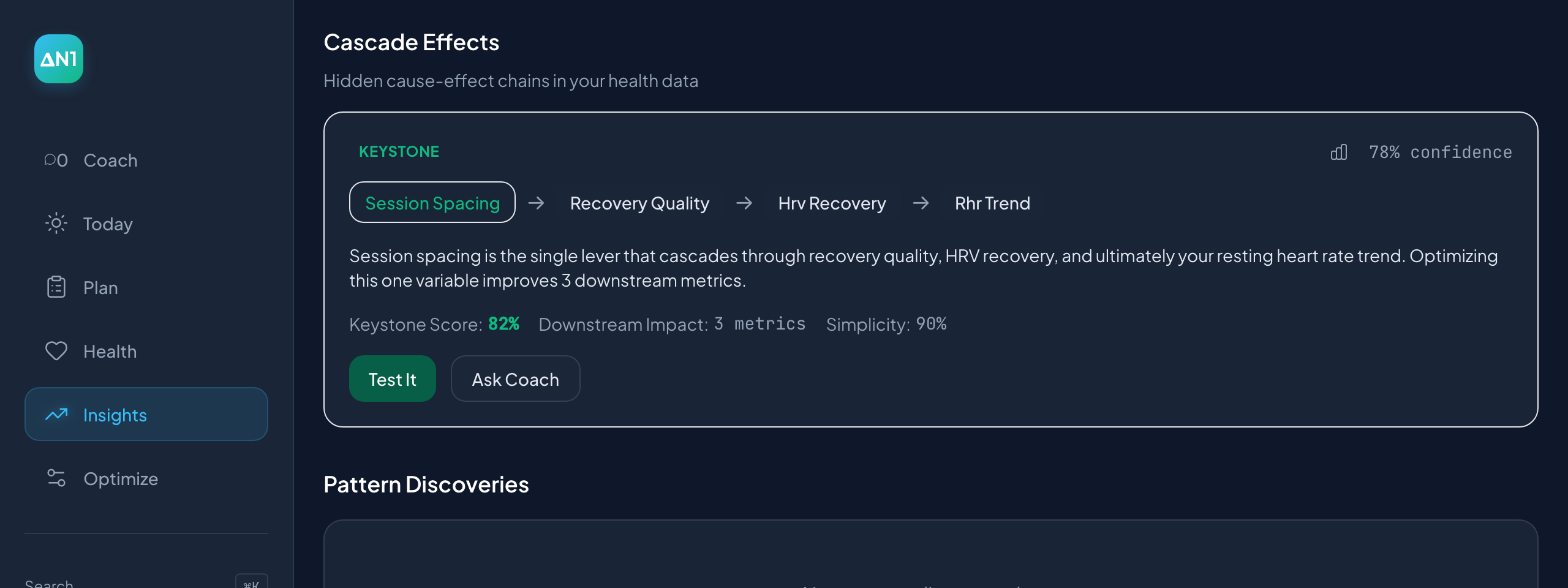The image size is (1568, 588).
Task: Click the Plan clipboard icon
Action: pyautogui.click(x=56, y=287)
